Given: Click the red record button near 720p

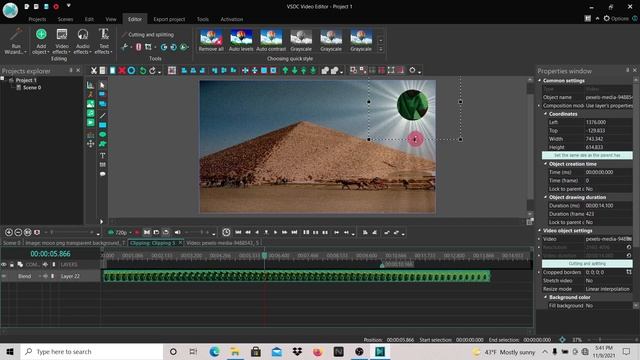Looking at the screenshot, I should (137, 232).
